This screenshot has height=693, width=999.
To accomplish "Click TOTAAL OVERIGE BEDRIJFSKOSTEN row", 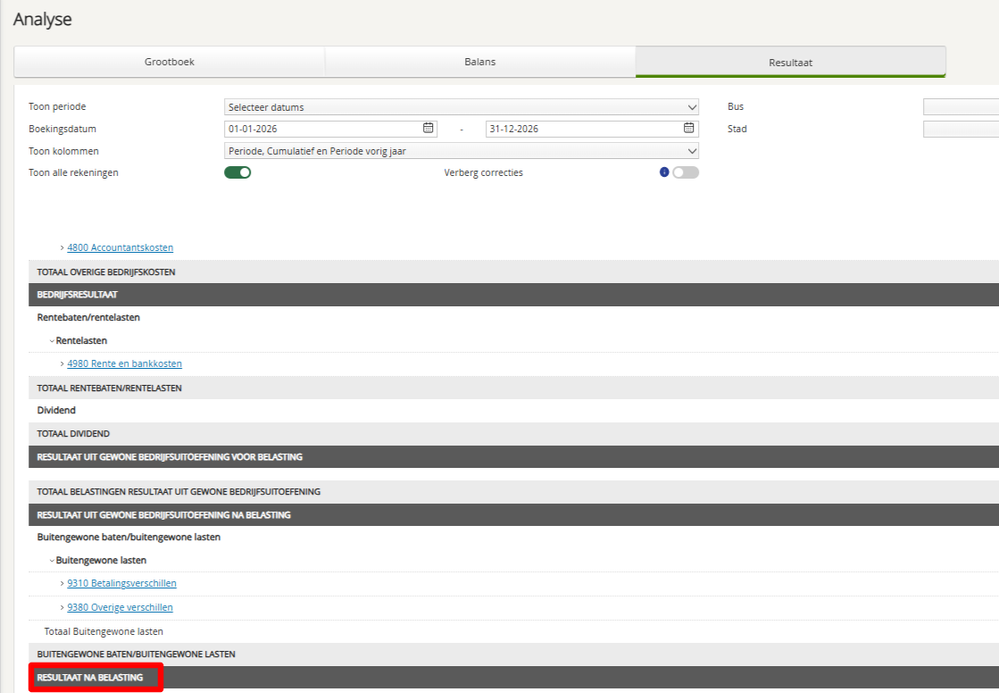I will (x=514, y=272).
